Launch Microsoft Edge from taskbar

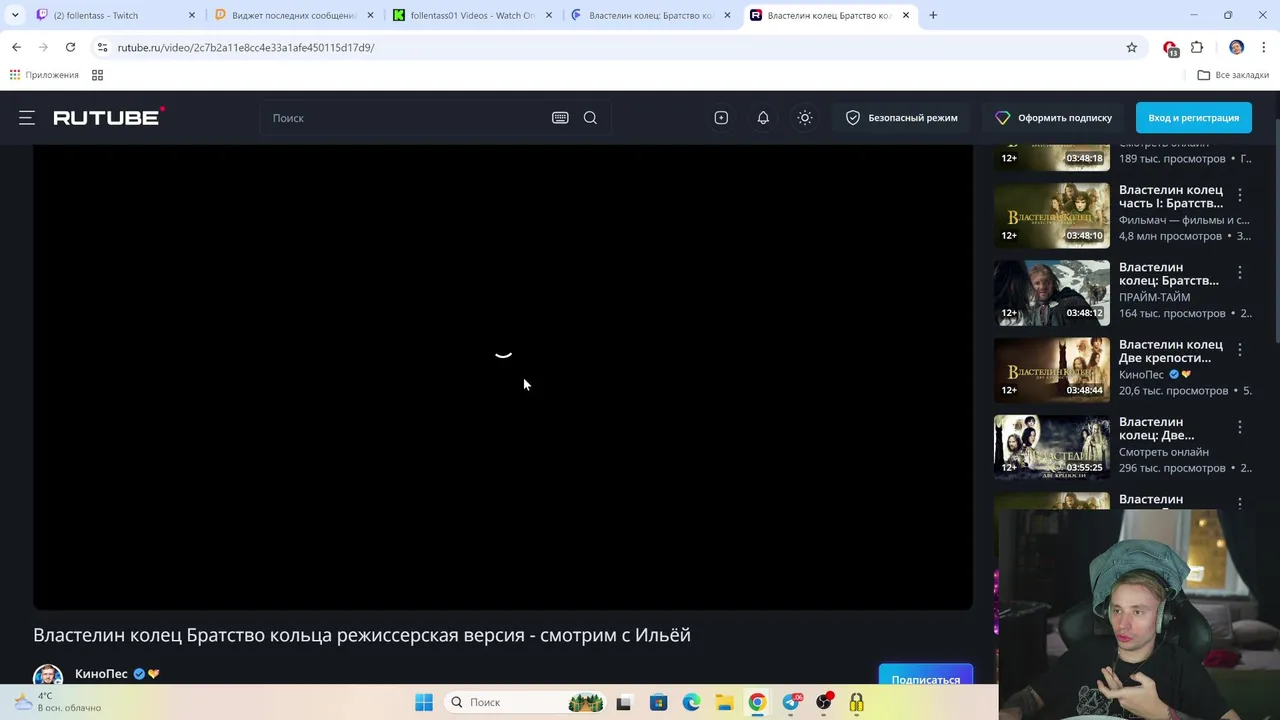pyautogui.click(x=691, y=702)
